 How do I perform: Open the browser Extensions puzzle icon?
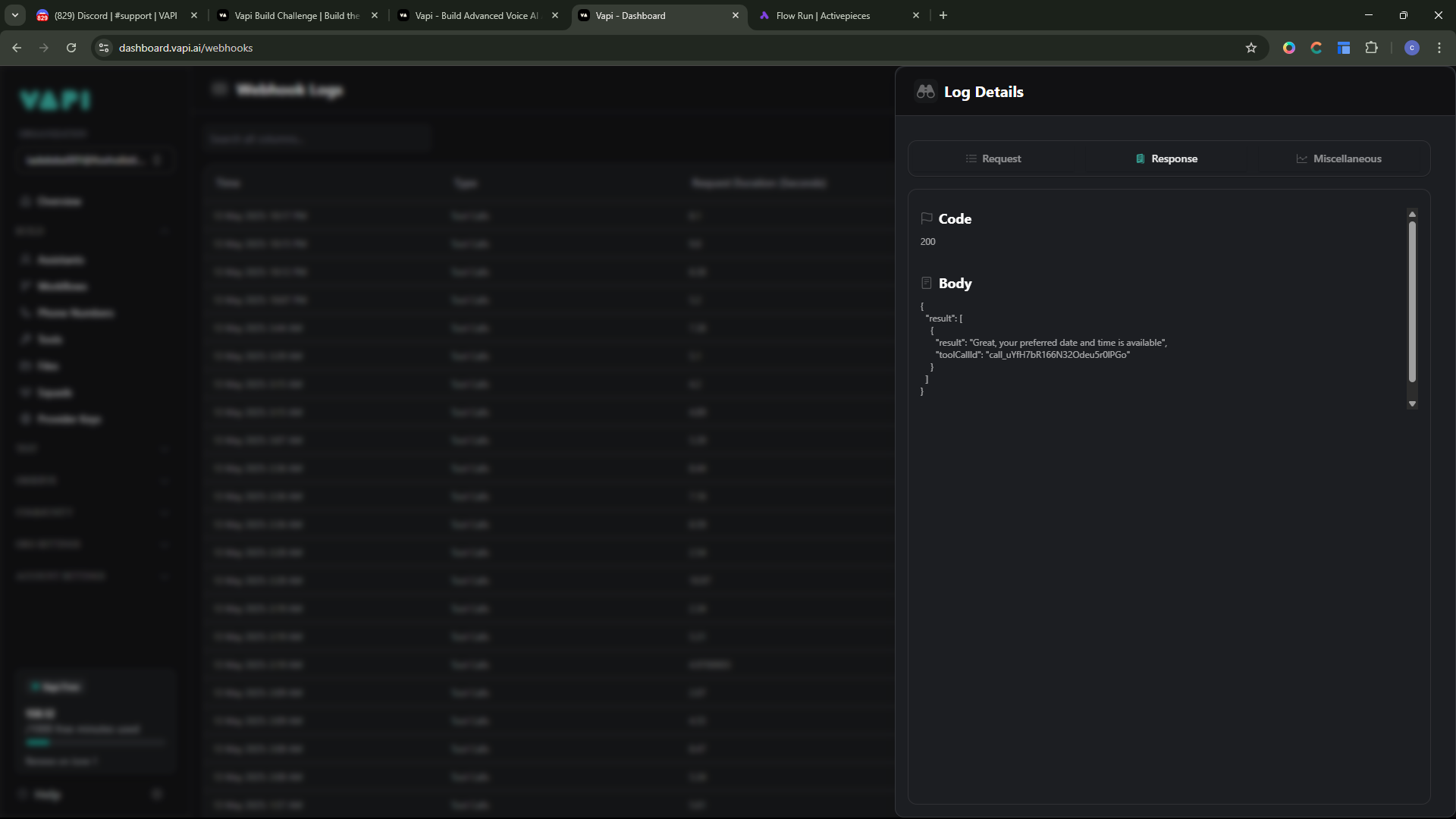click(x=1371, y=48)
